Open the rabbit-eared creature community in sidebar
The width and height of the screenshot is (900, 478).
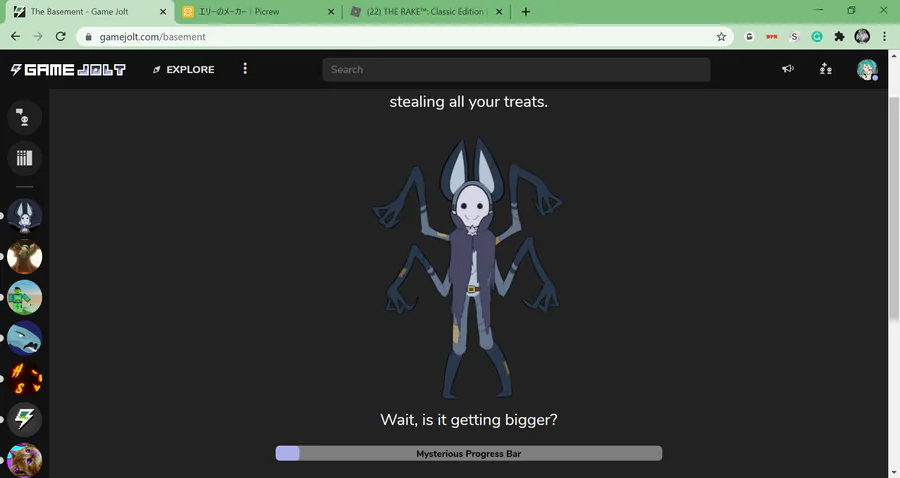[x=24, y=216]
